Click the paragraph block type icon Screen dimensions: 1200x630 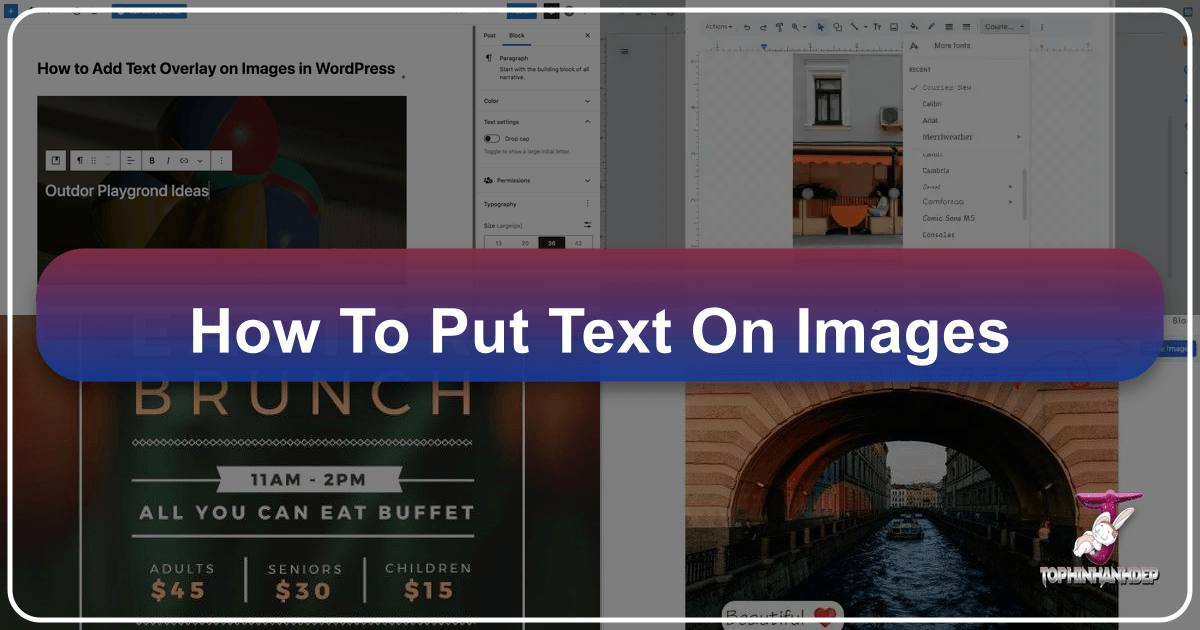pyautogui.click(x=80, y=160)
